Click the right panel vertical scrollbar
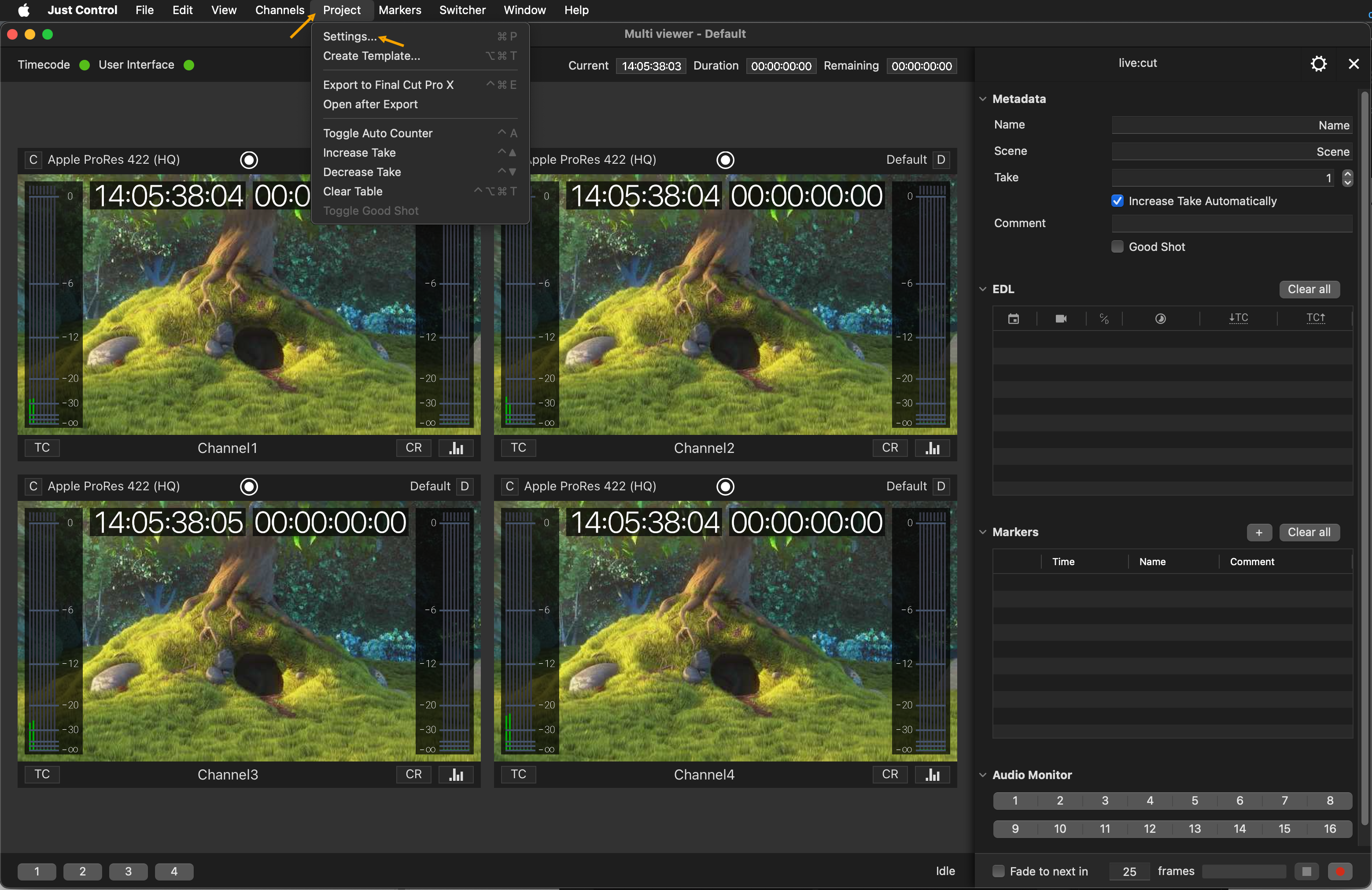This screenshot has height=890, width=1372. 1364,458
